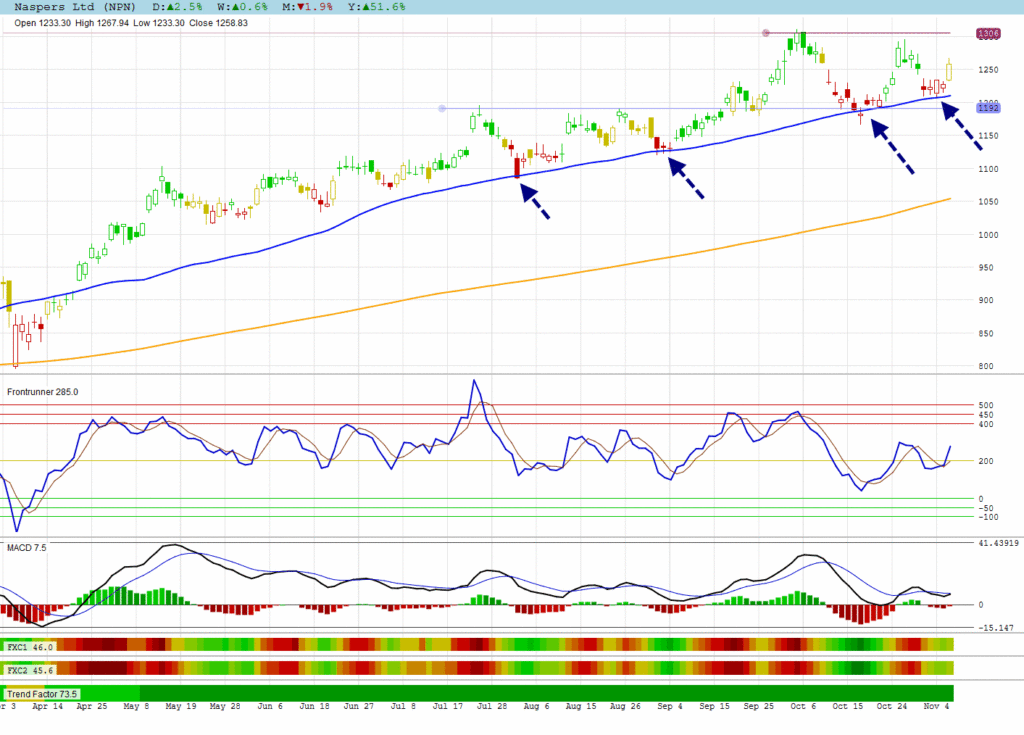
Task: Select the leftmost dashed blue arrow annotation
Action: (535, 201)
